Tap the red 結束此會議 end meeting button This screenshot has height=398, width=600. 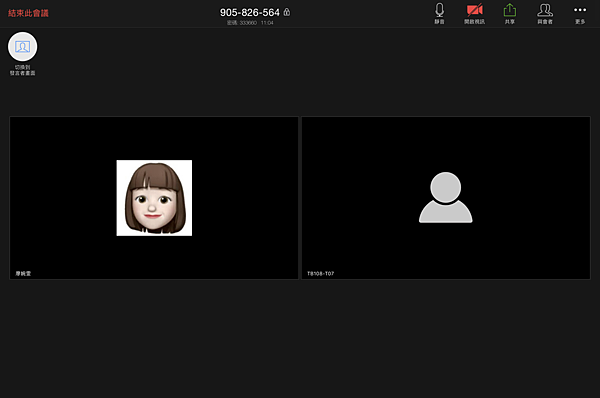pyautogui.click(x=28, y=13)
